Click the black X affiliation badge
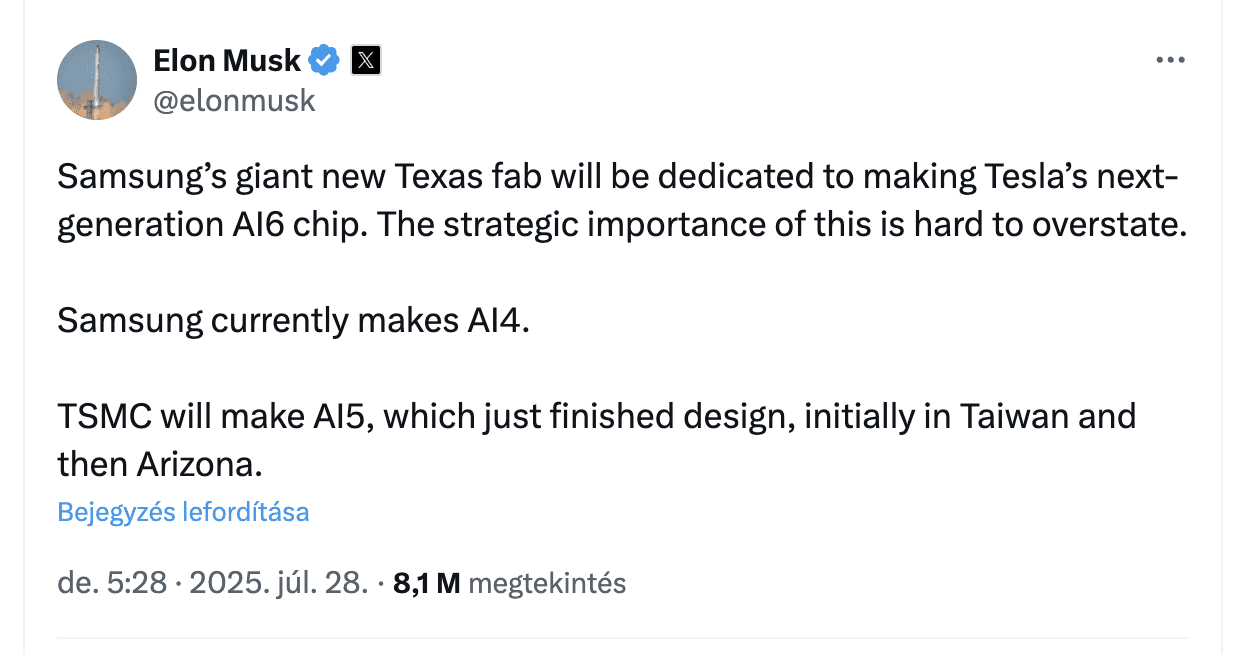Viewport: 1244px width, 654px height. point(366,61)
